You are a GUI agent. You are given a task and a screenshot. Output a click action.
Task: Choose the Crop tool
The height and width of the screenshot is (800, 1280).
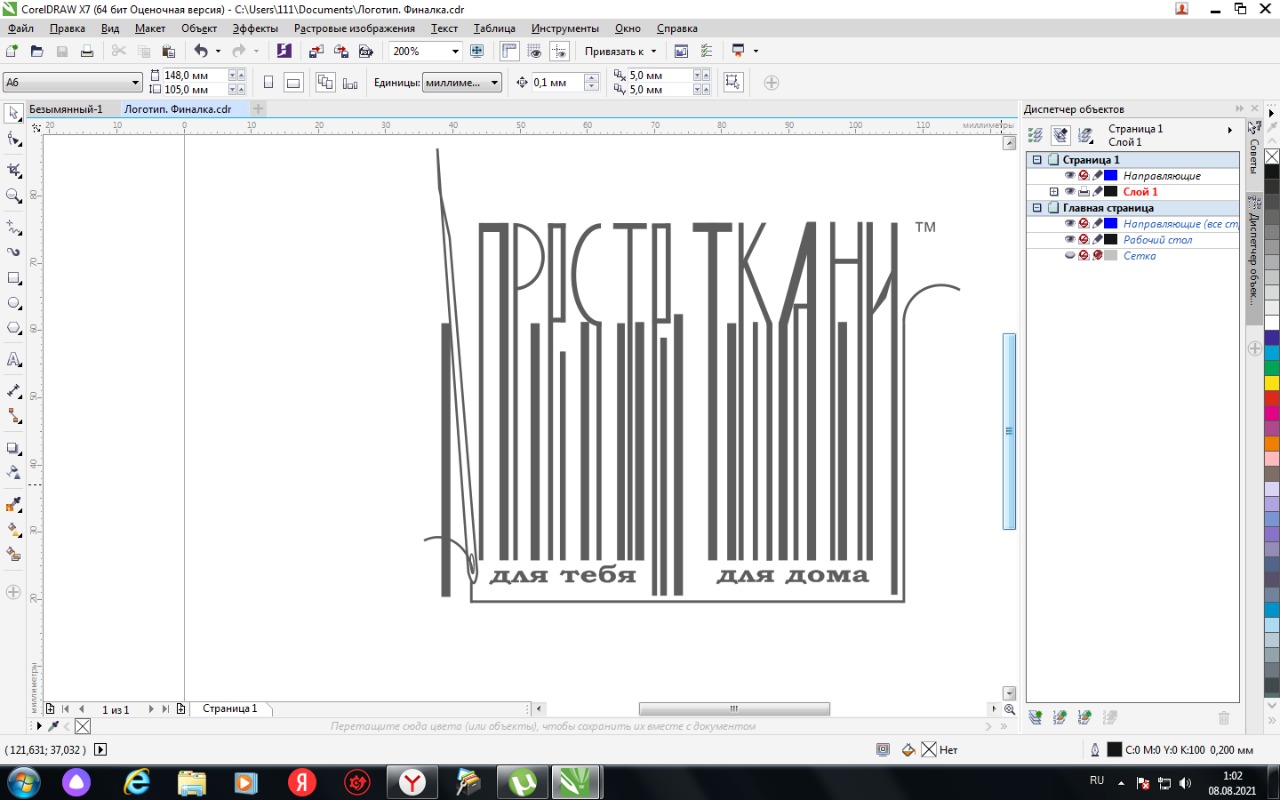(x=14, y=170)
